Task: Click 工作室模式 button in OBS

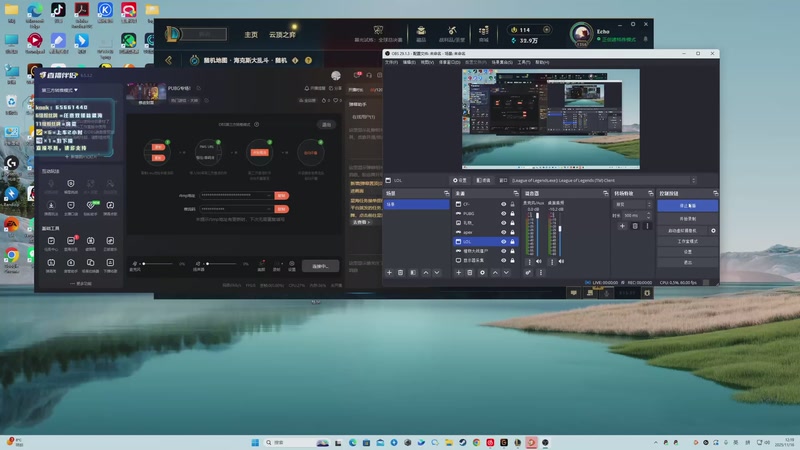Action: [687, 241]
